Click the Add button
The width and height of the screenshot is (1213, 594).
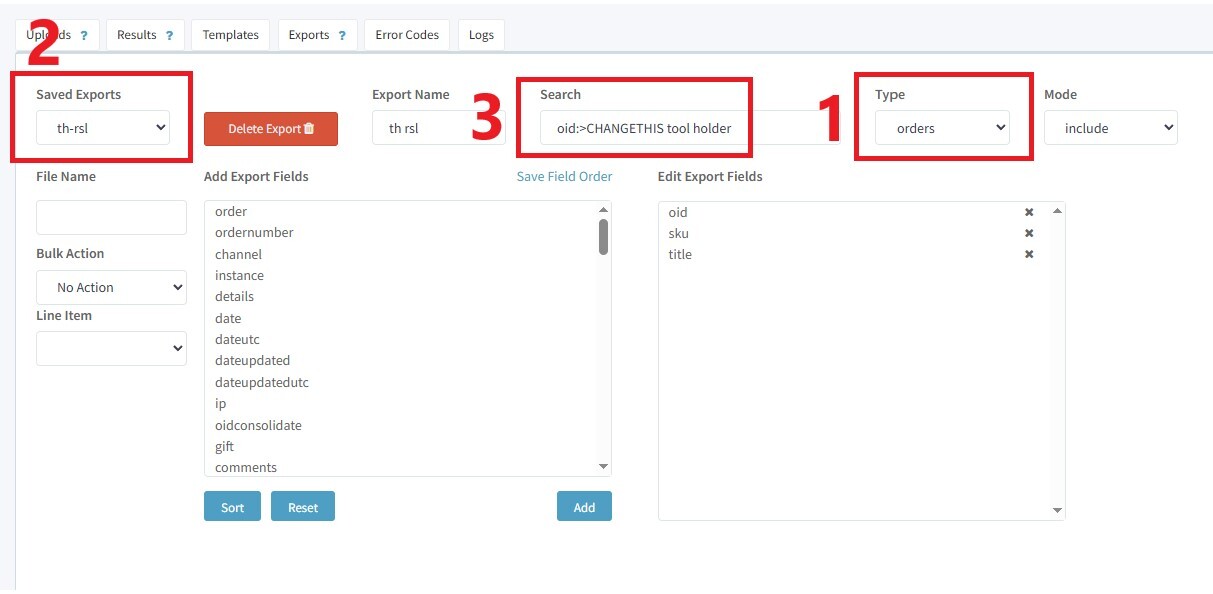click(x=584, y=507)
